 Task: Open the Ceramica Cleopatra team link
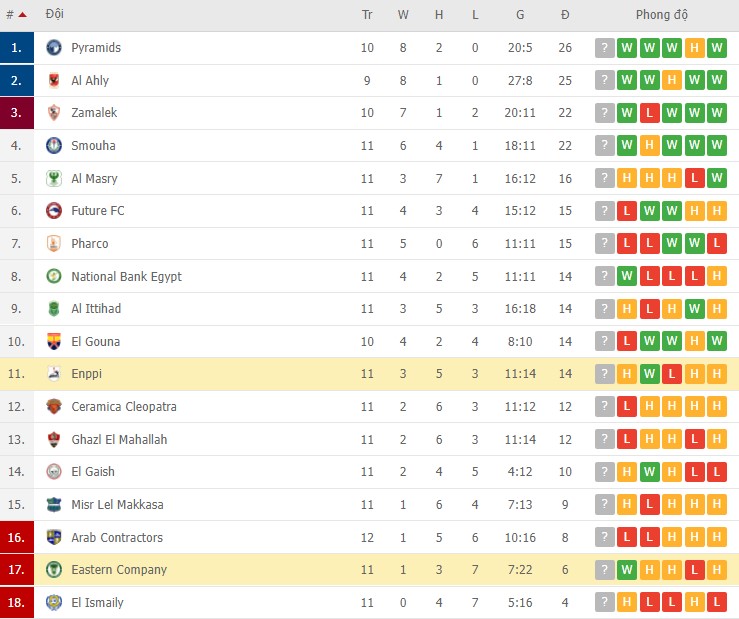tap(124, 407)
